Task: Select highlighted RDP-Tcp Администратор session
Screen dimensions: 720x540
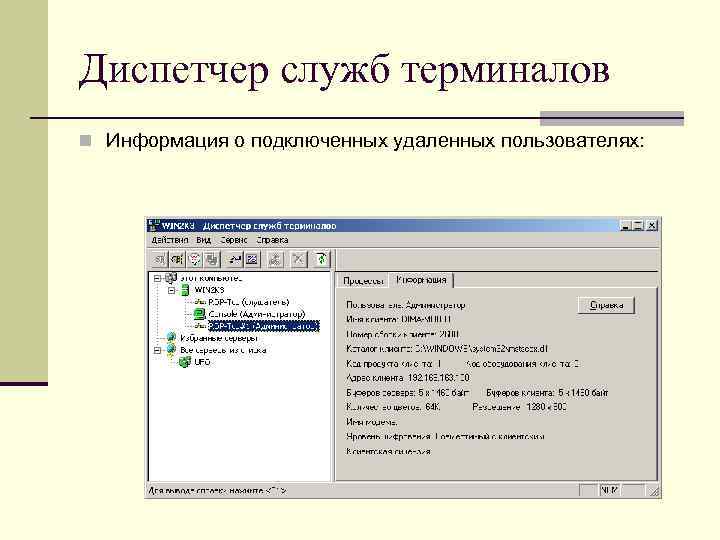Action: click(x=264, y=326)
